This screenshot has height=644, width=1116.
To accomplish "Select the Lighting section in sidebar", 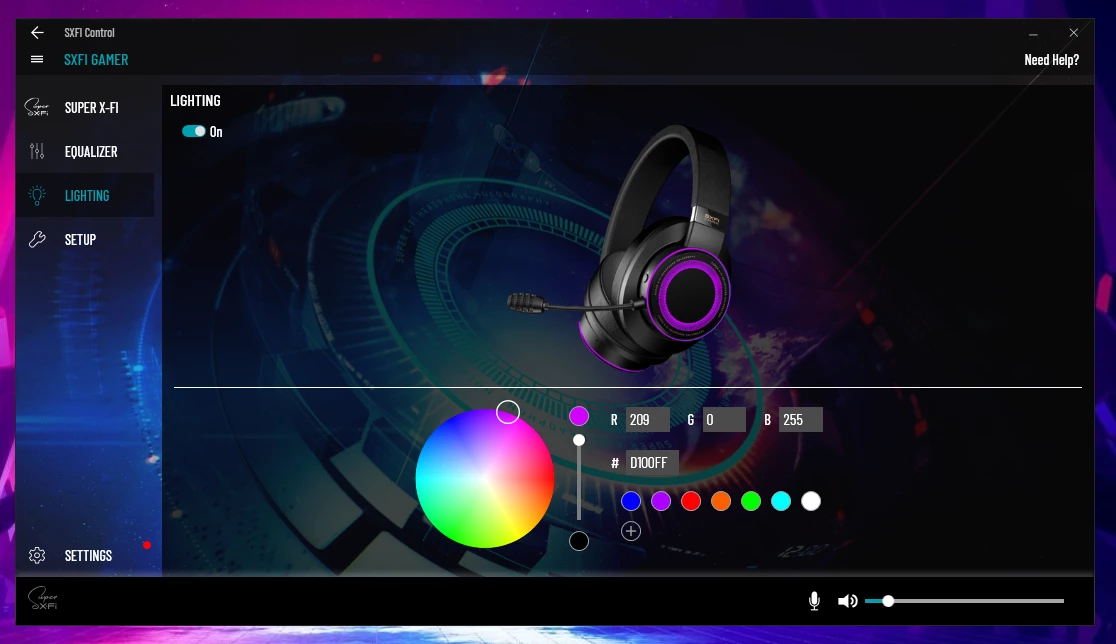I will 85,195.
